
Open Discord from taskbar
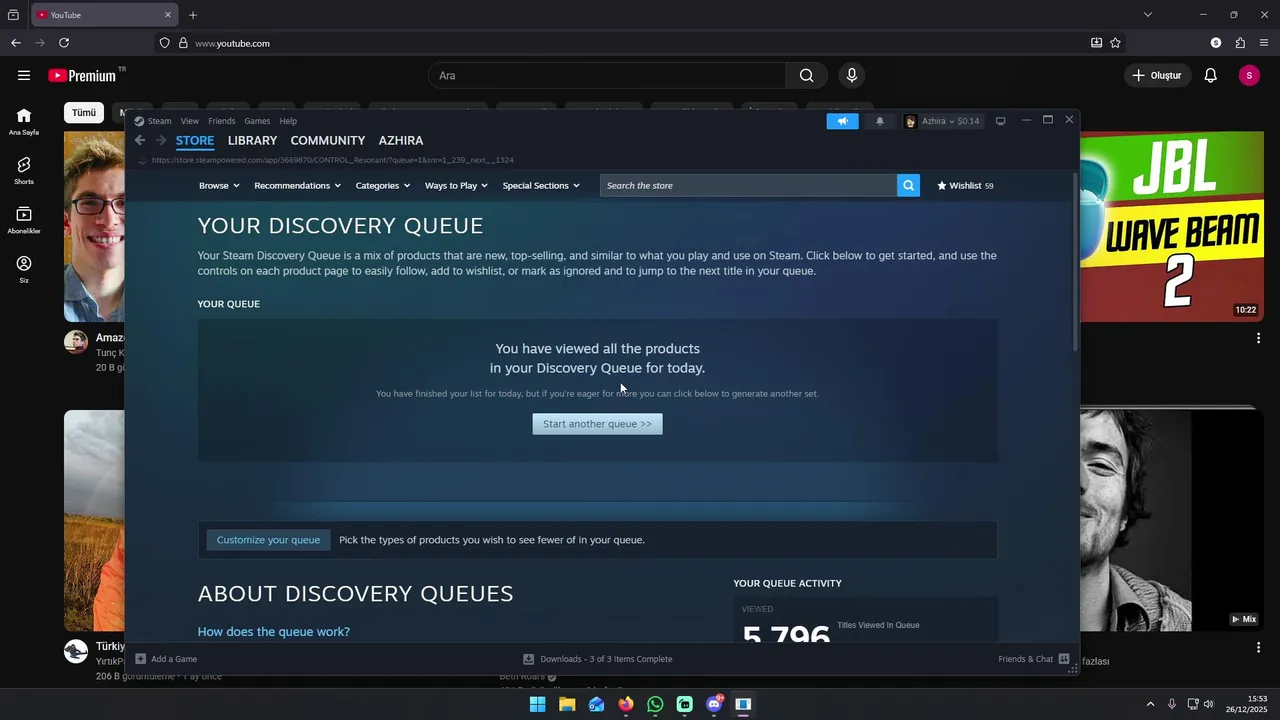(714, 704)
